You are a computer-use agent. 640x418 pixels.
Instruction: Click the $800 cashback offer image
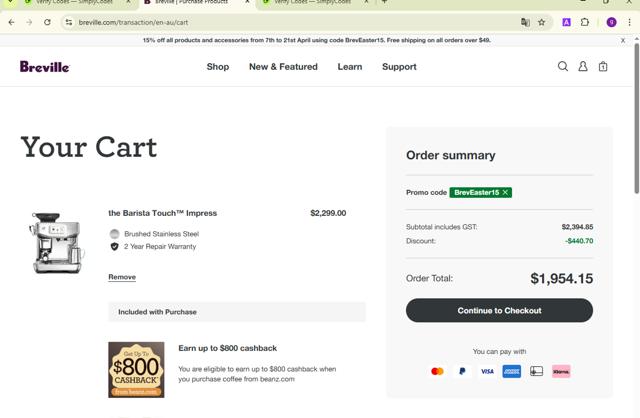[136, 370]
